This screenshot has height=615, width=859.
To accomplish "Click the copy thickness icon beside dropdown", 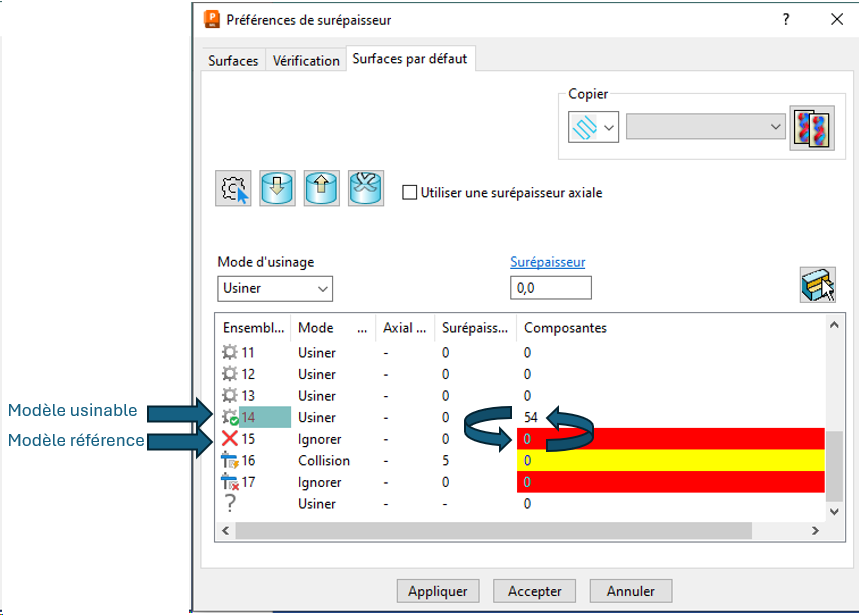I will pyautogui.click(x=811, y=128).
